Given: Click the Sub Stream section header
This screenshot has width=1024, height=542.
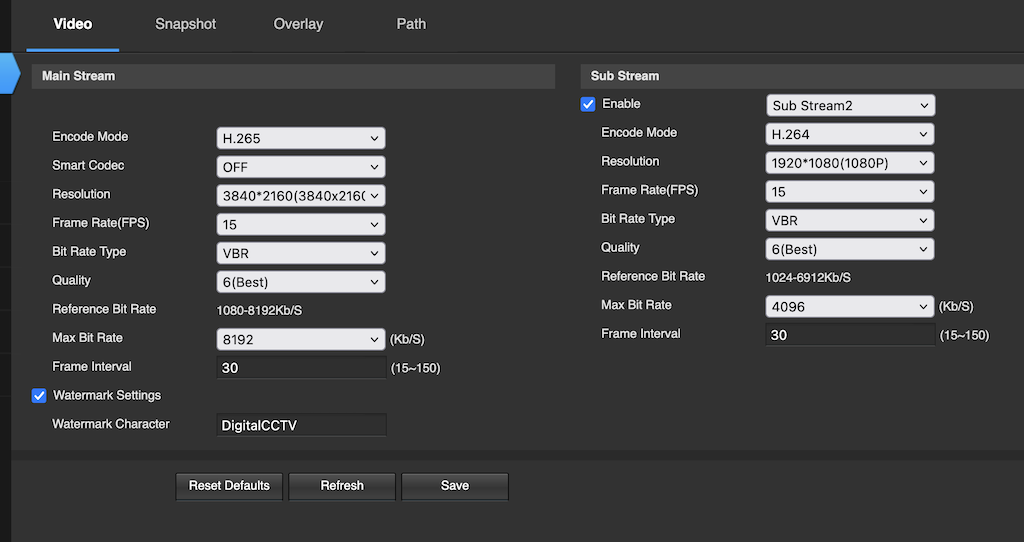Looking at the screenshot, I should 802,76.
